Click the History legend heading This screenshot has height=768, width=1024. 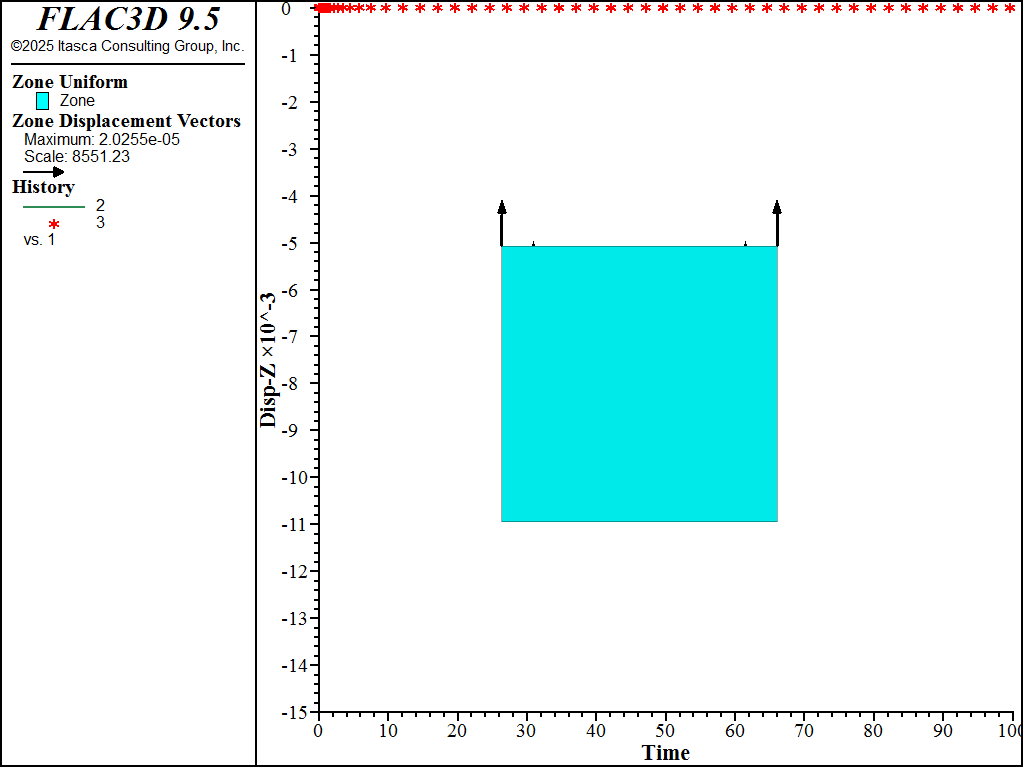[43, 187]
